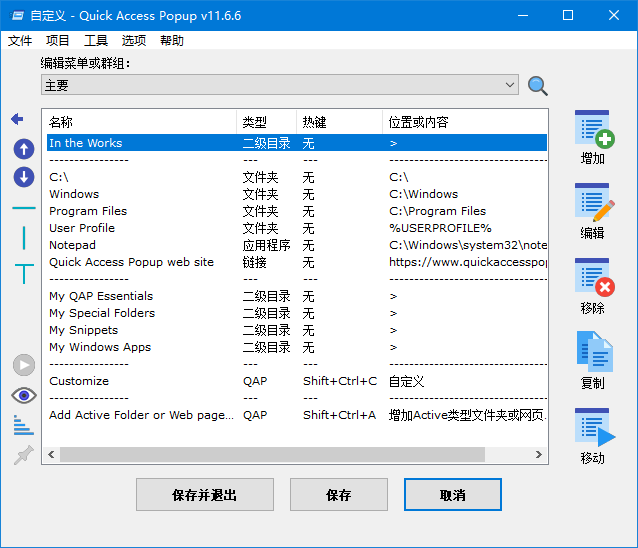Select the "Program Files" row
The width and height of the screenshot is (638, 548).
click(297, 211)
